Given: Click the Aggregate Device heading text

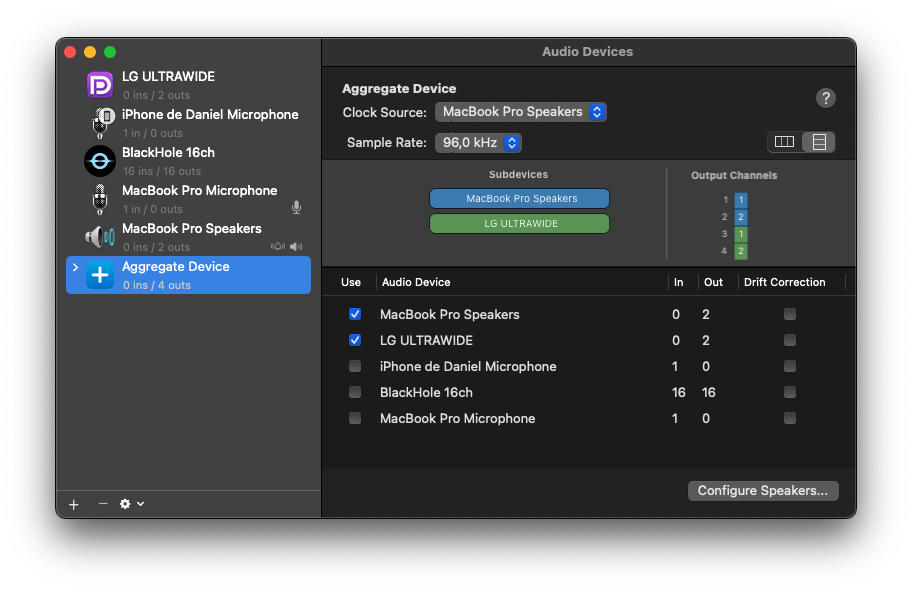Looking at the screenshot, I should pyautogui.click(x=399, y=88).
